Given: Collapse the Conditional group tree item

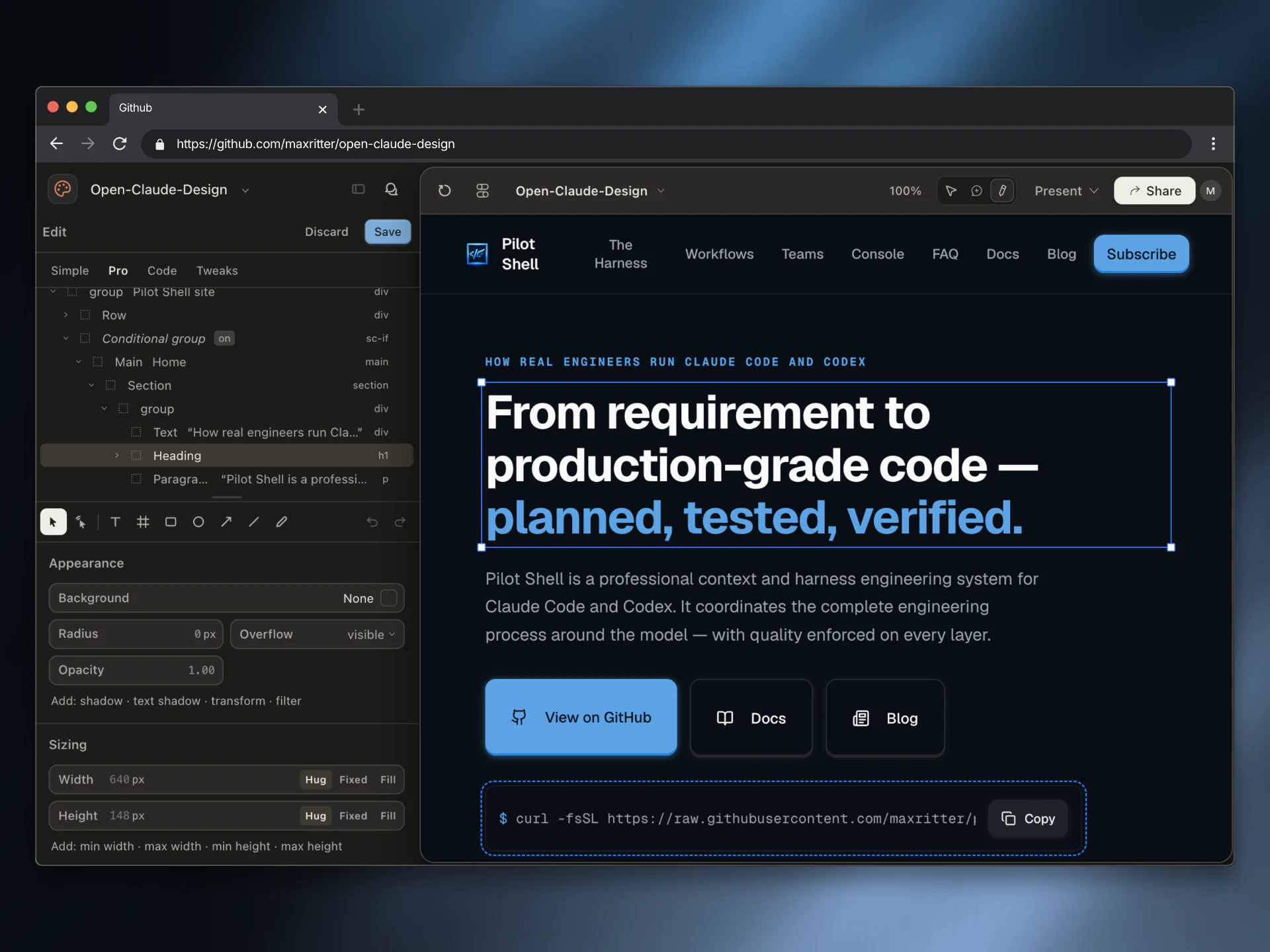Looking at the screenshot, I should (x=65, y=338).
